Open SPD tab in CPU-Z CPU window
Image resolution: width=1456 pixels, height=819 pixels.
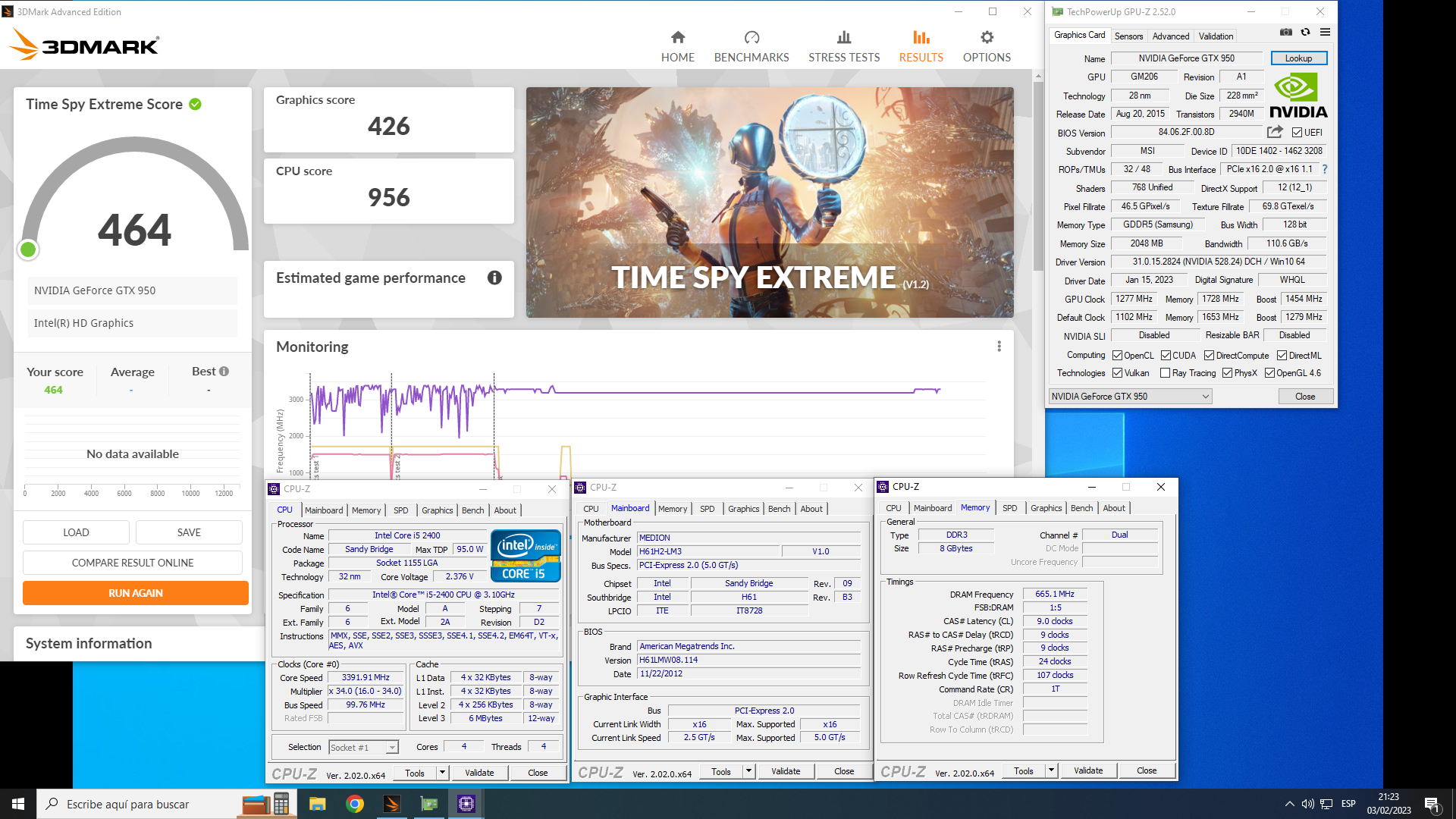(400, 510)
